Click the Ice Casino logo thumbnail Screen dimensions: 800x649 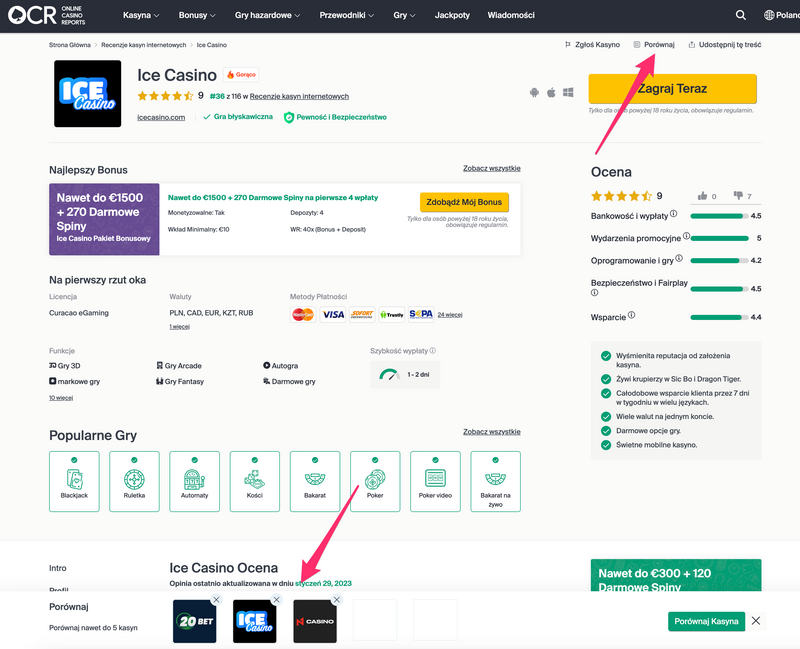tap(88, 94)
